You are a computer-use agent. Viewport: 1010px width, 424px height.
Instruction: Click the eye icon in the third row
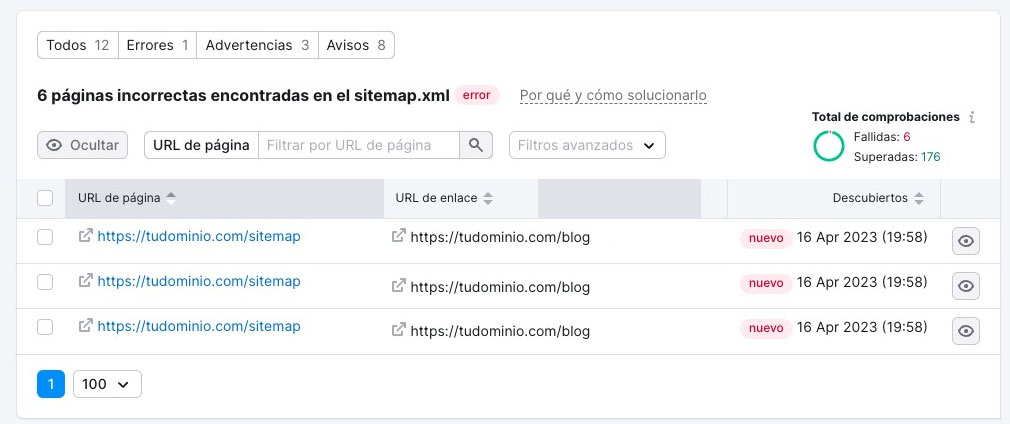pos(966,331)
